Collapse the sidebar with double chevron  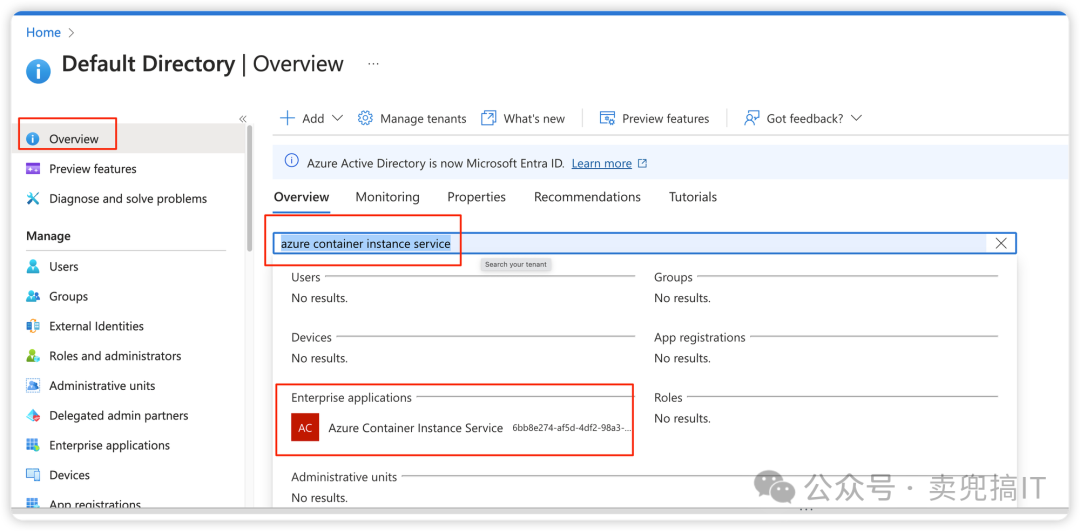coord(242,118)
